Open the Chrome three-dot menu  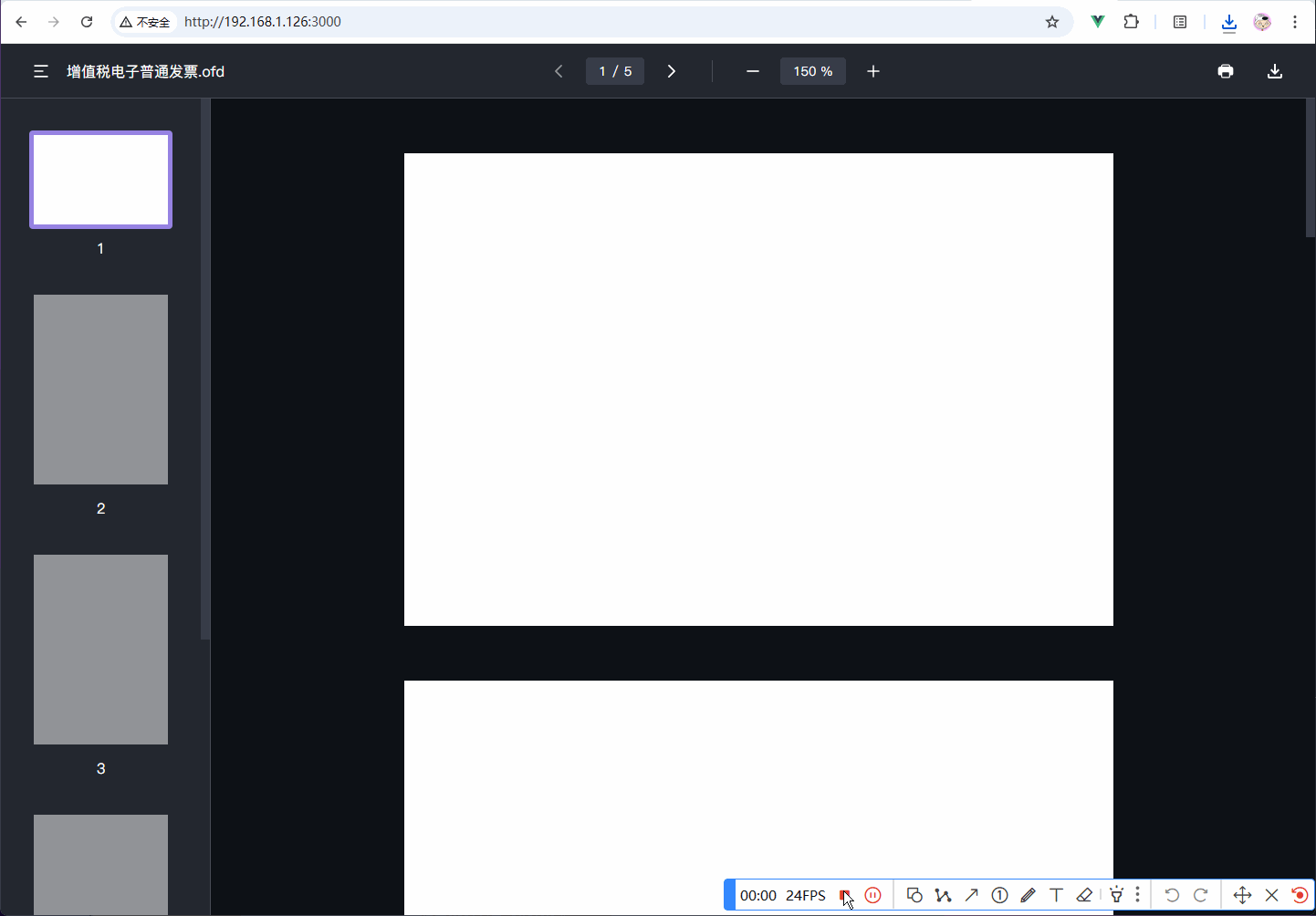(x=1295, y=22)
